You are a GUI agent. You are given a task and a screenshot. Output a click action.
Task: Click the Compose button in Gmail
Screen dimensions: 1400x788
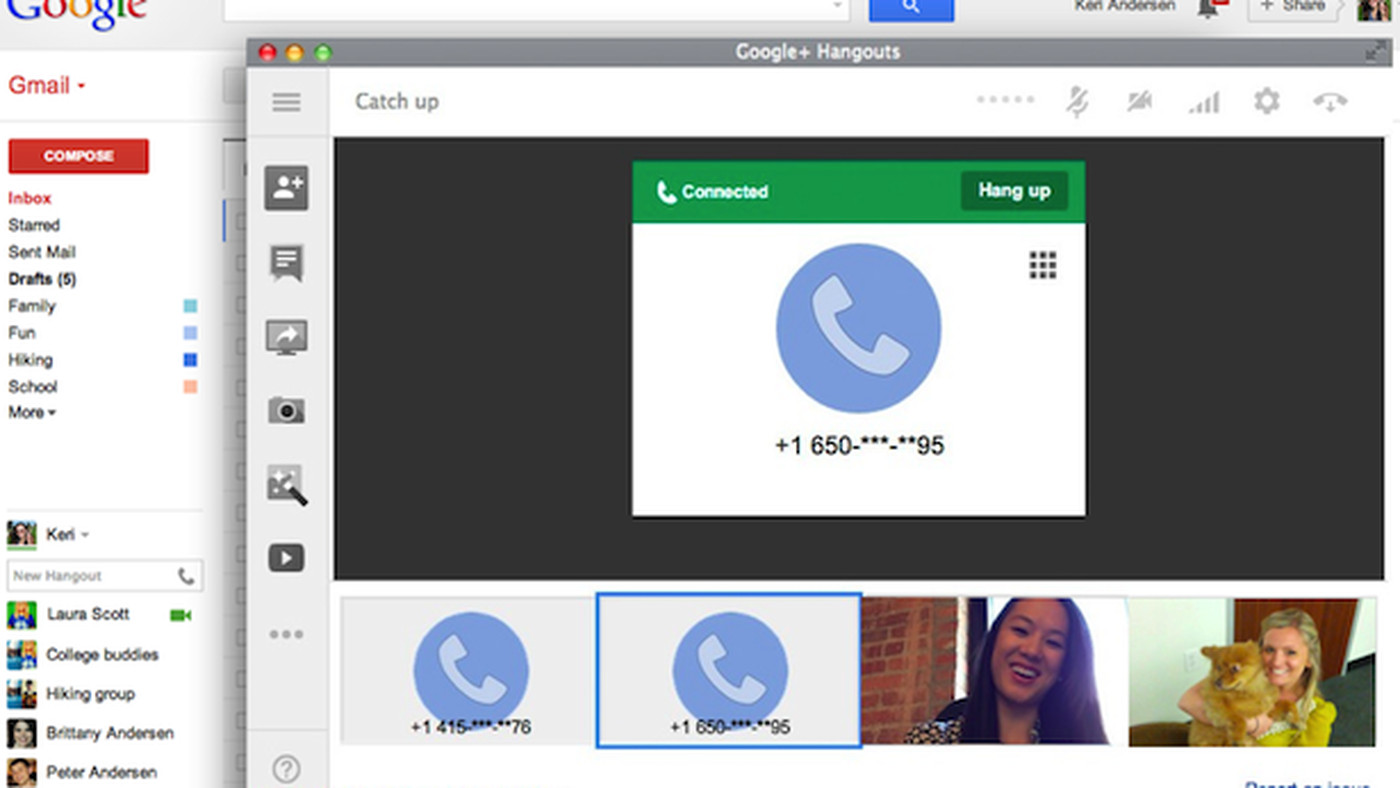[x=78, y=156]
